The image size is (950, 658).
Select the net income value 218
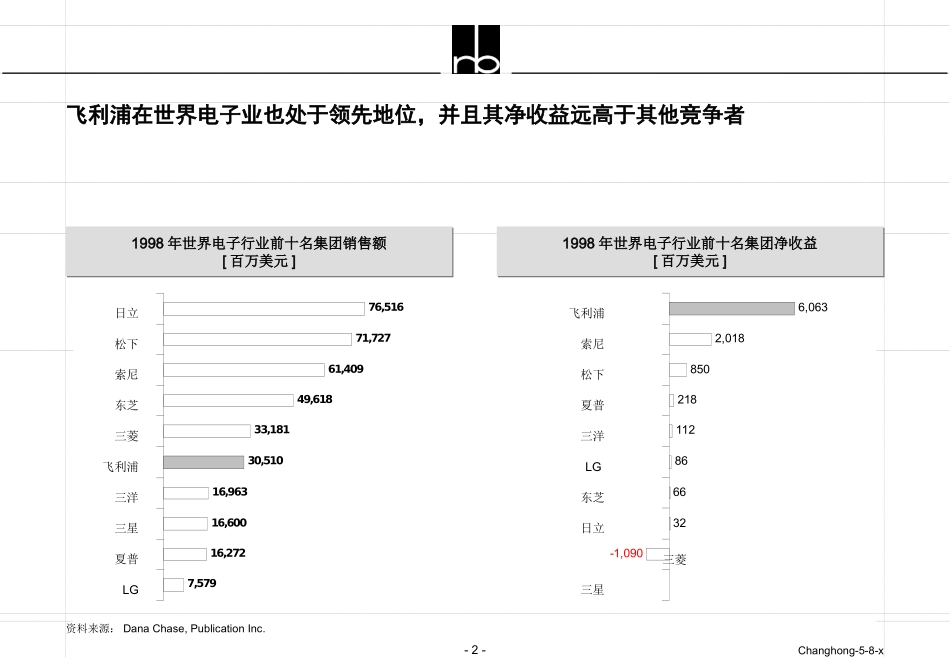[687, 399]
